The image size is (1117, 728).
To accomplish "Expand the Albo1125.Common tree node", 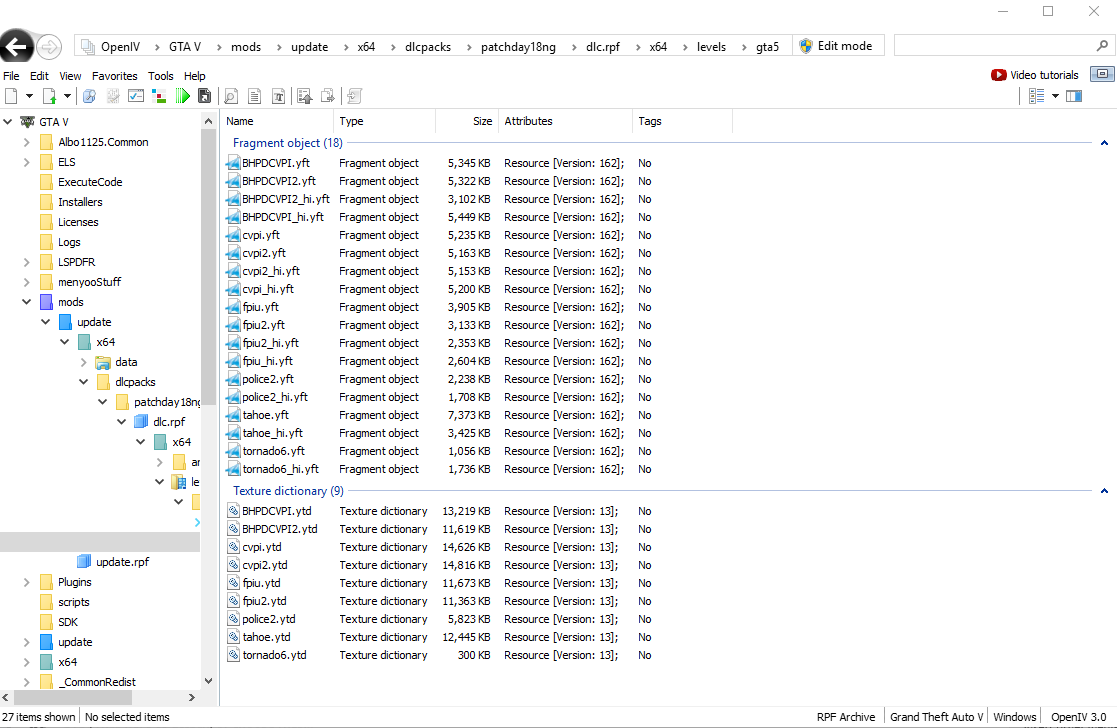I will coord(26,142).
